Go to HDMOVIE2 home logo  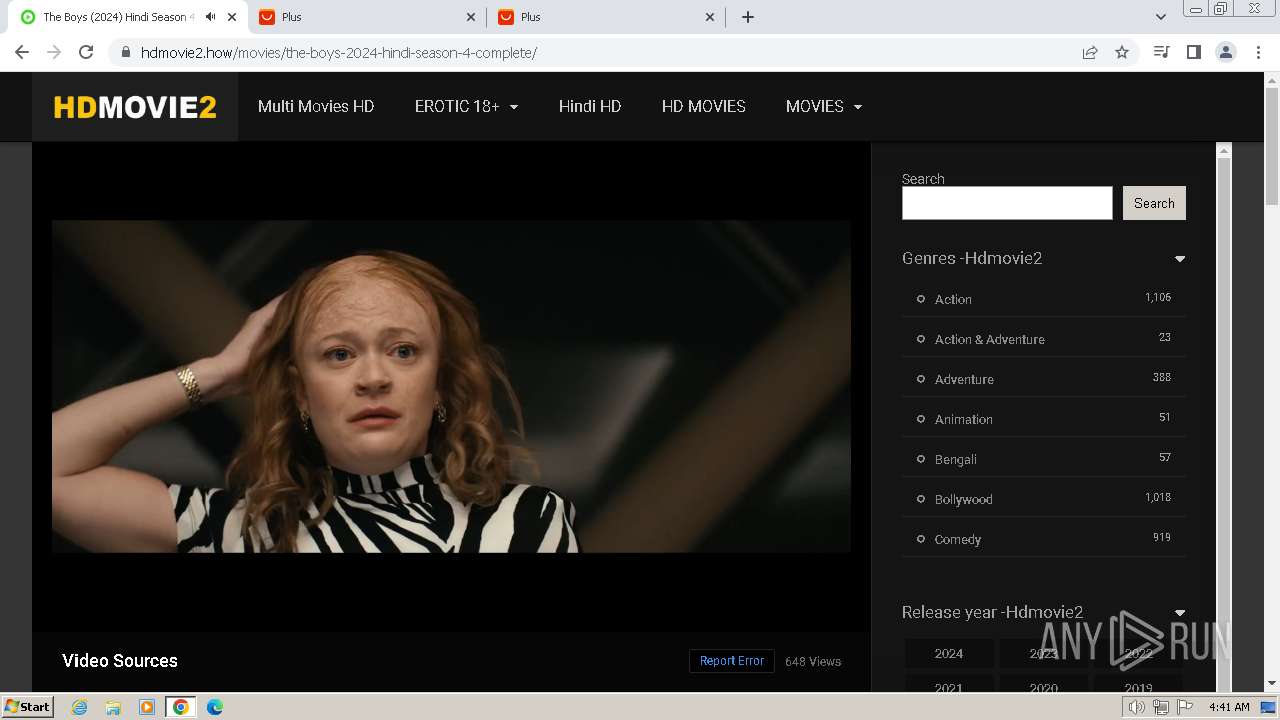135,107
